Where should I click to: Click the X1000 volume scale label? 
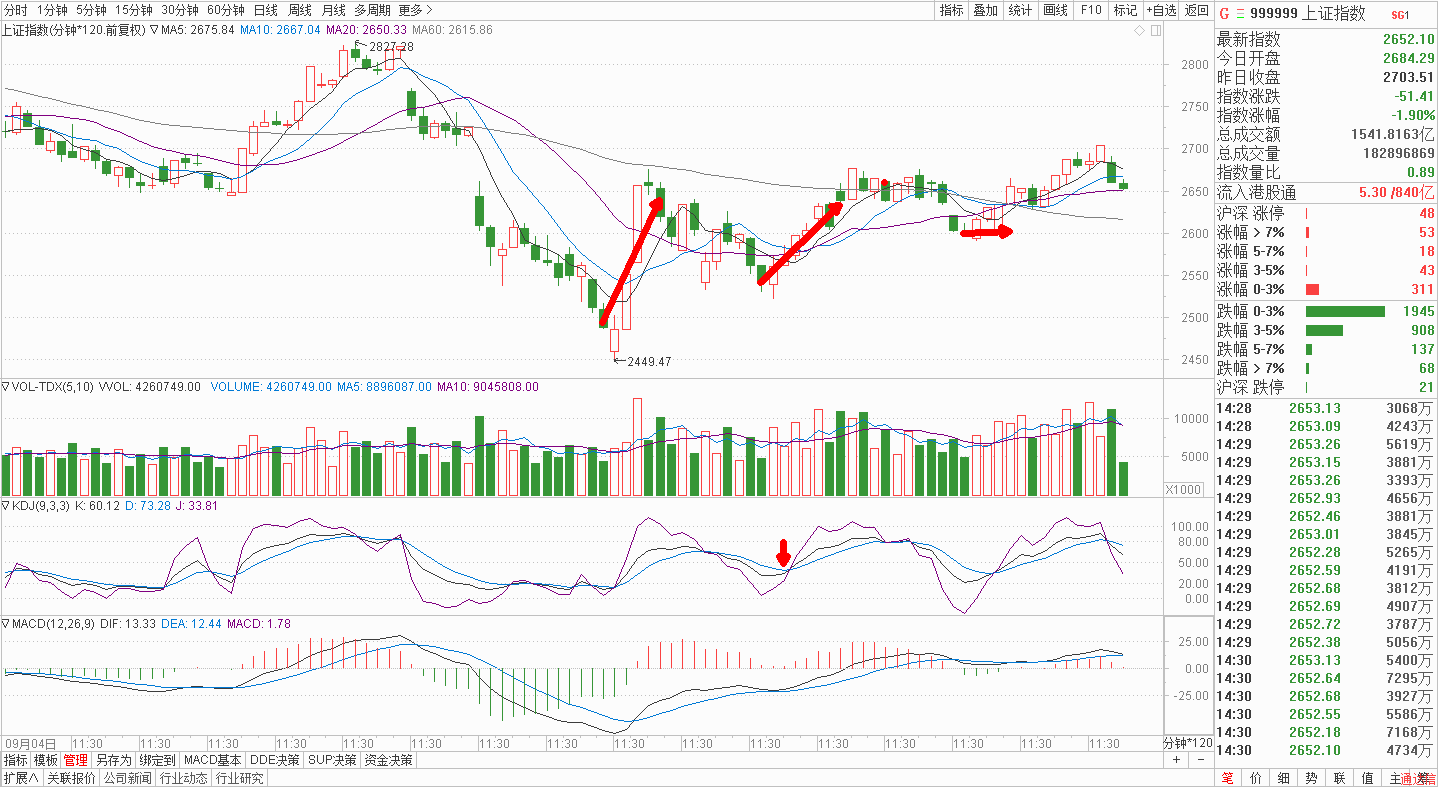[1184, 489]
